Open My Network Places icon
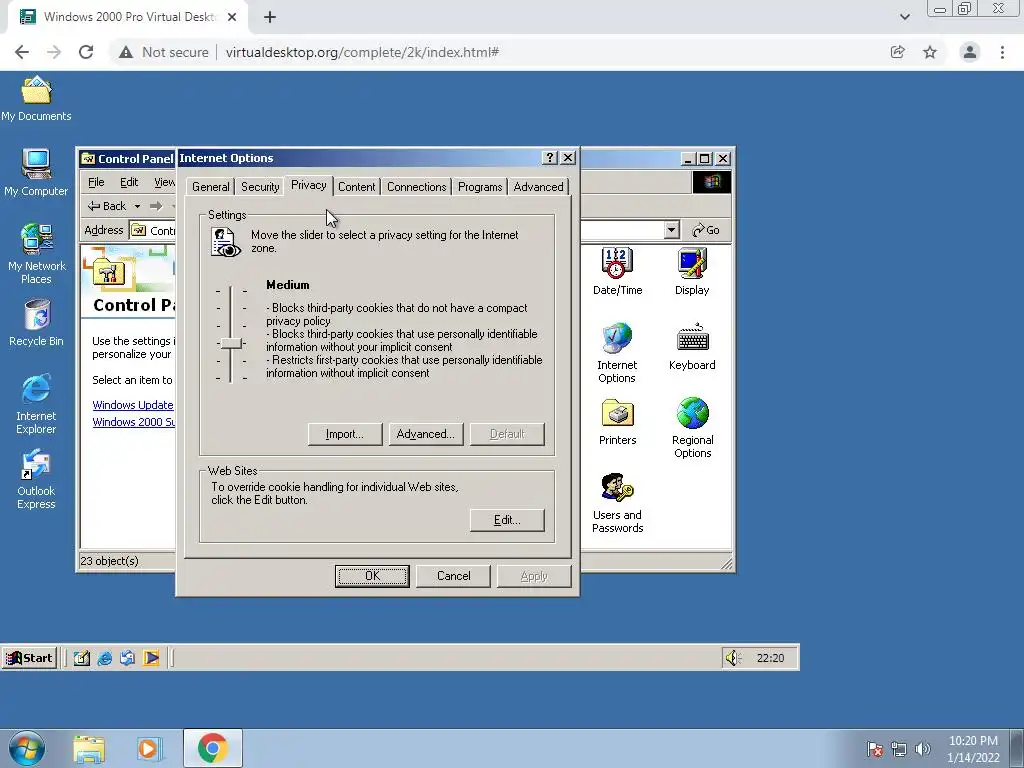Image resolution: width=1024 pixels, height=768 pixels. click(x=36, y=253)
